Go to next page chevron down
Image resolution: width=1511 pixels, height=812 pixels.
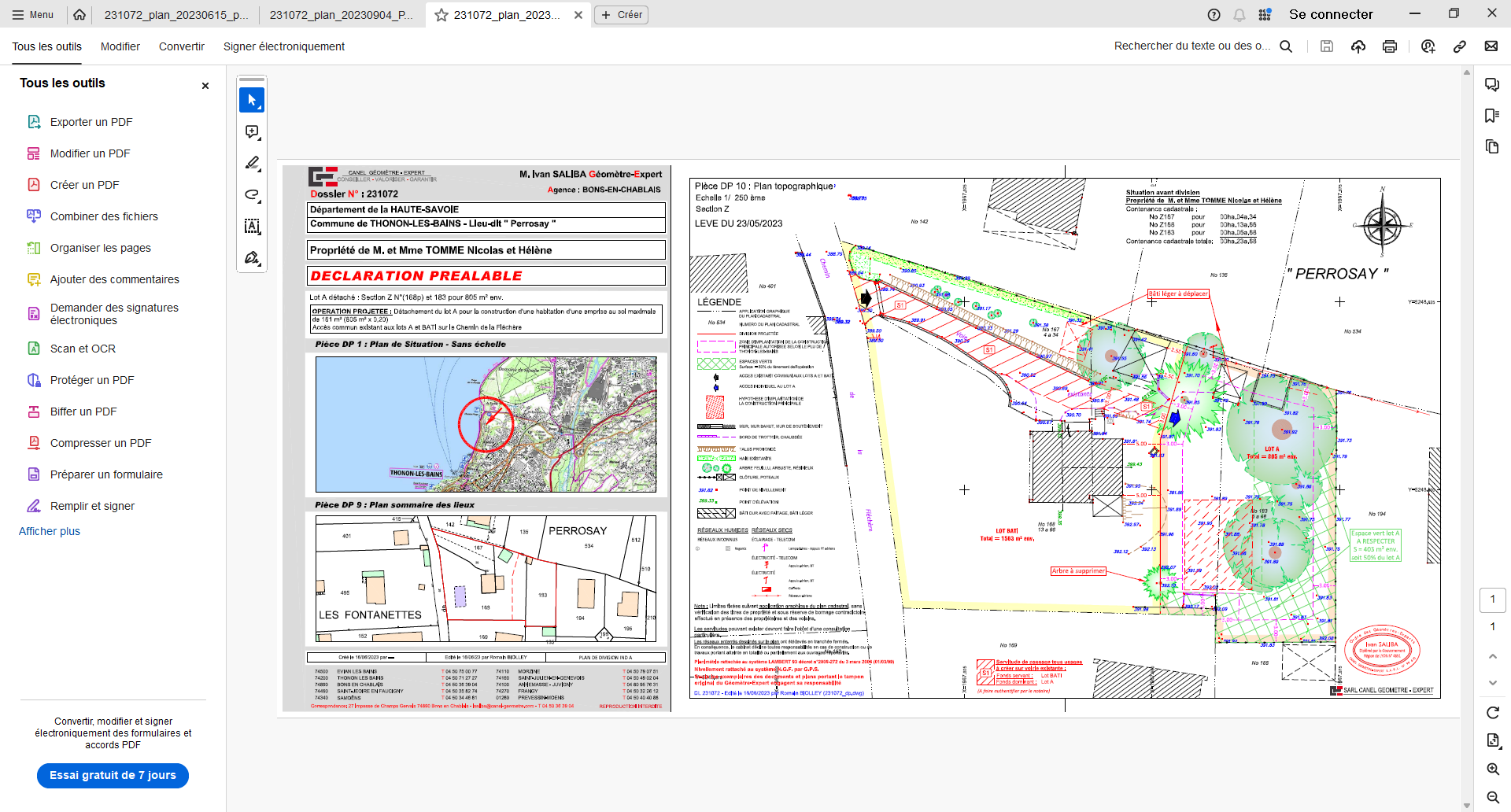coord(1492,682)
